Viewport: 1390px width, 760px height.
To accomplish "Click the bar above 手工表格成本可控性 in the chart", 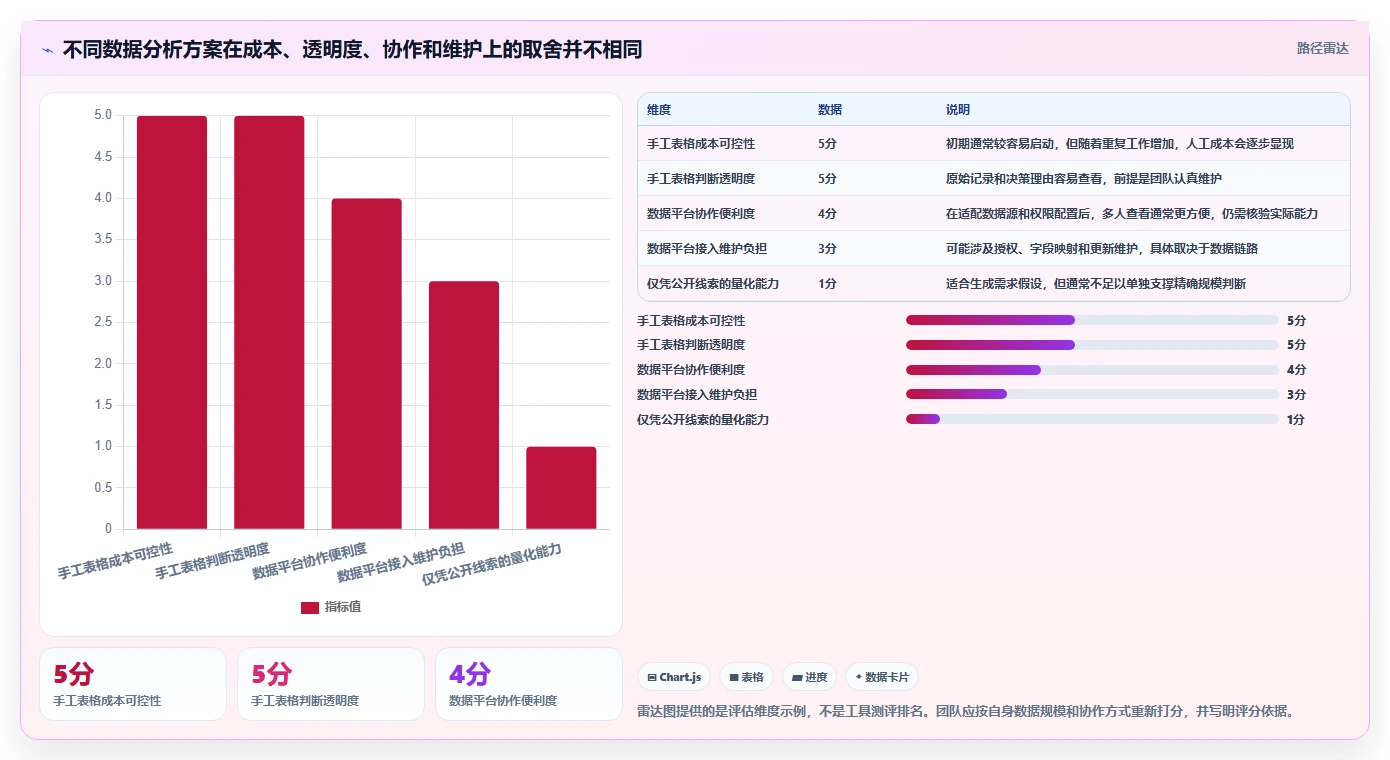I will pos(172,322).
